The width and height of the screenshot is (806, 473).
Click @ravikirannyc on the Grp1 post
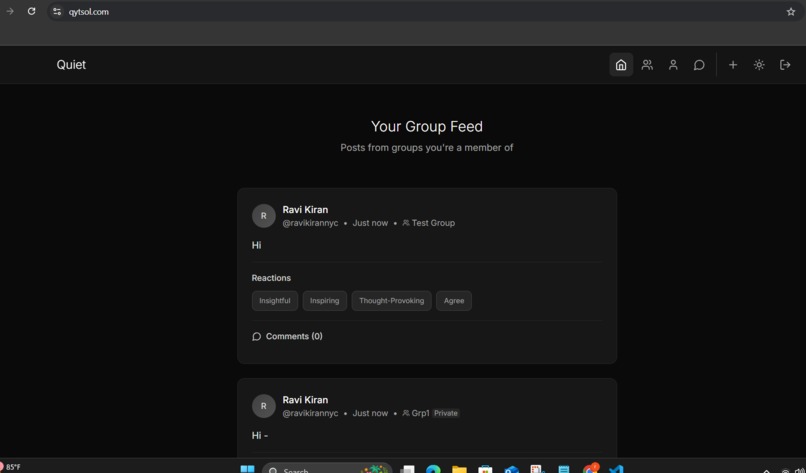310,413
